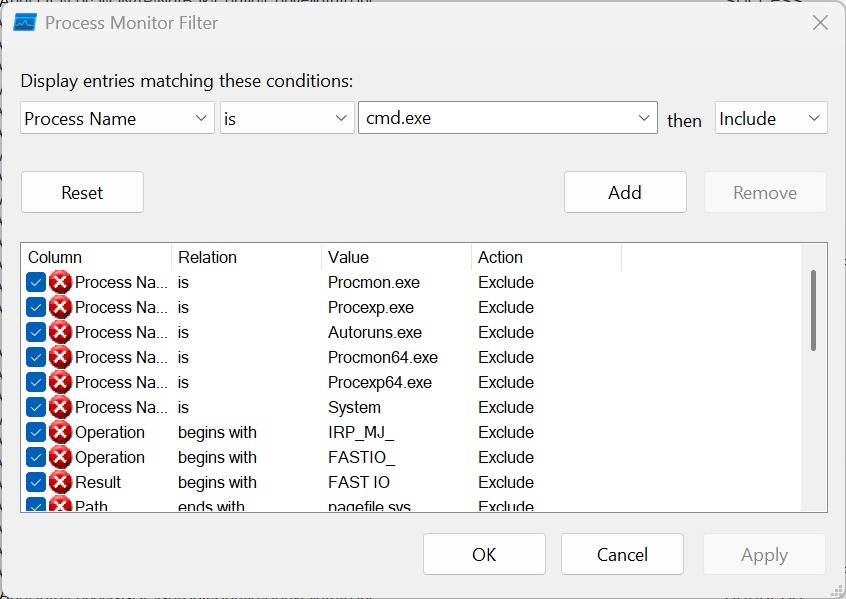The width and height of the screenshot is (846, 599).
Task: Uncheck the FASTIO_ operation filter checkbox
Action: pyautogui.click(x=36, y=457)
